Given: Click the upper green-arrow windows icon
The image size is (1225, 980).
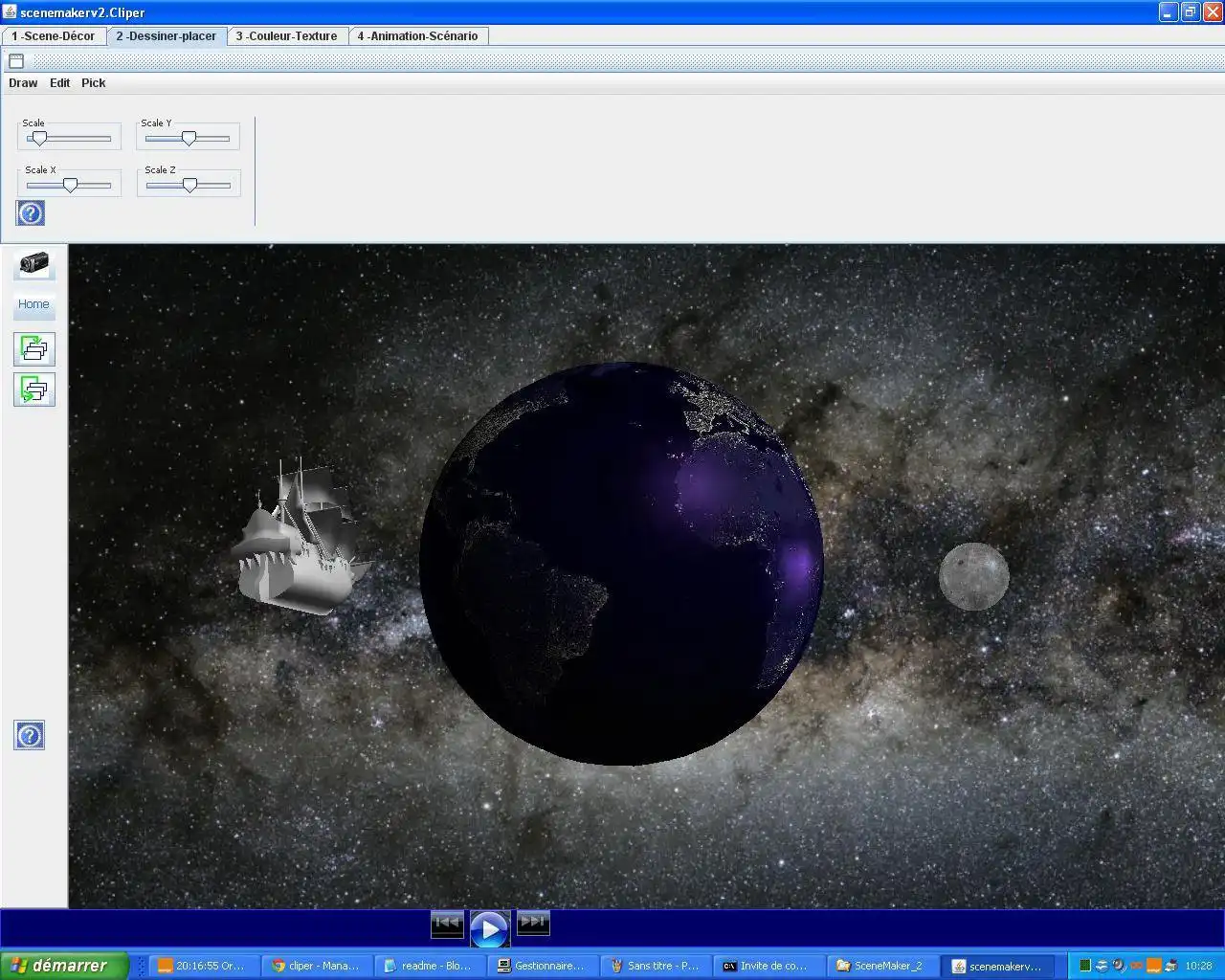Looking at the screenshot, I should (34, 348).
